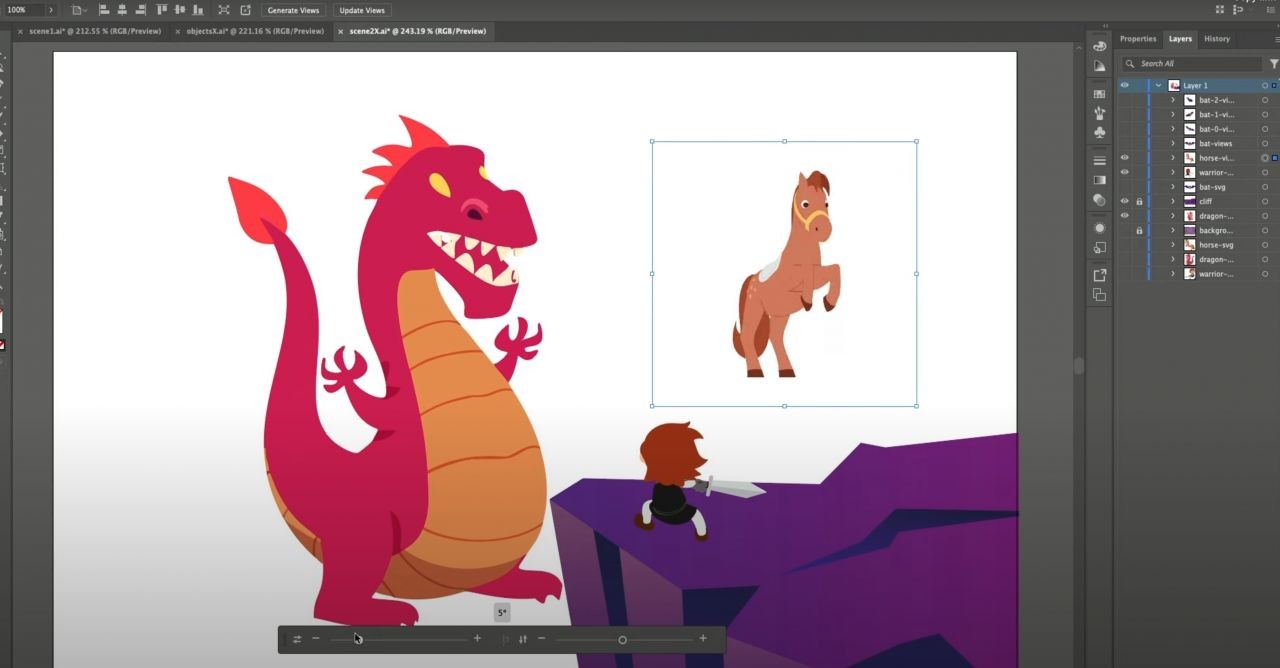Expand the dragon sublayer below cliff
Image resolution: width=1280 pixels, height=668 pixels.
point(1173,216)
